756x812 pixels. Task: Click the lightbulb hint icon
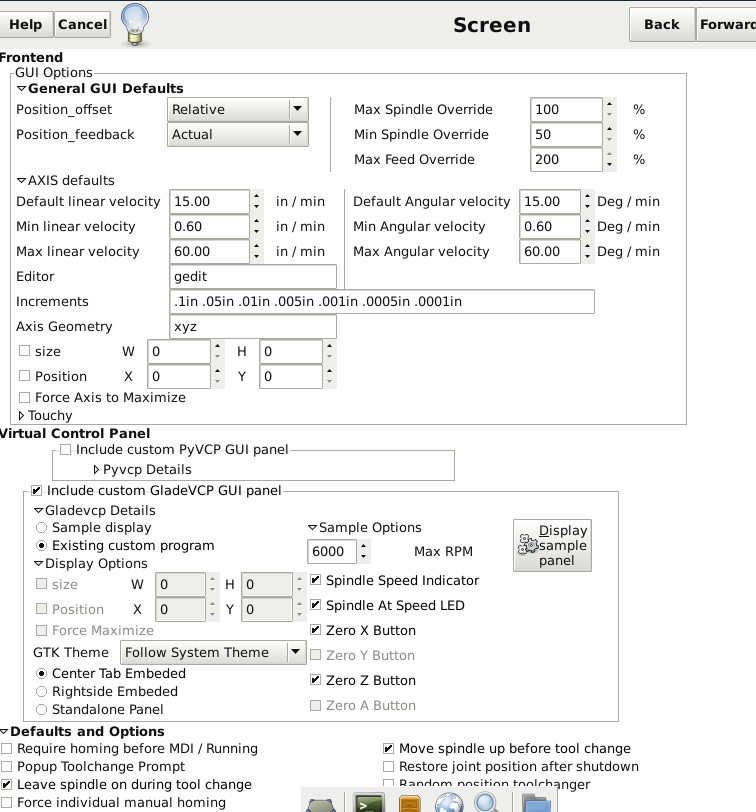[135, 24]
